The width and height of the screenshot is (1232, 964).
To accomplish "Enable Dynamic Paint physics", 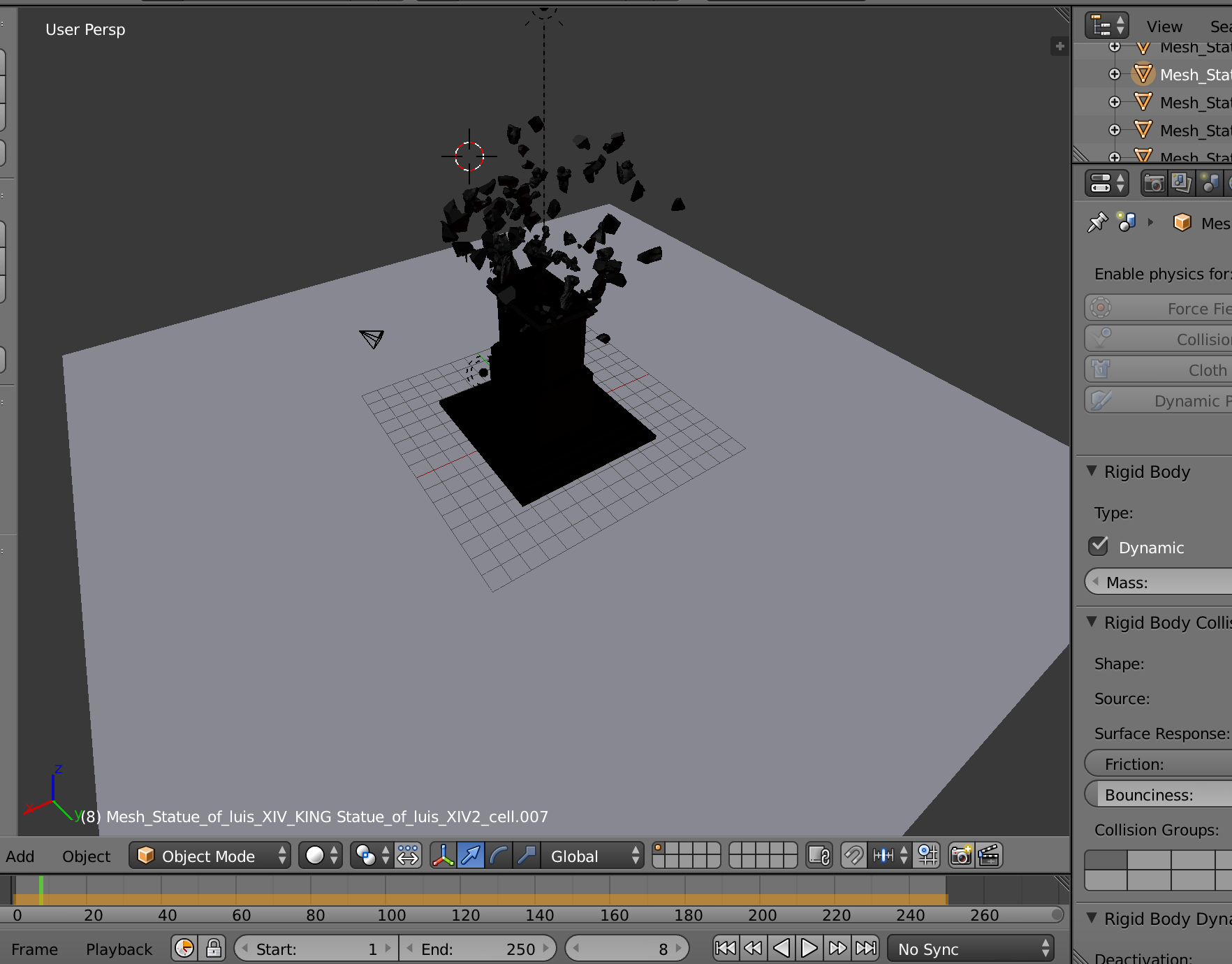I will pyautogui.click(x=1159, y=400).
